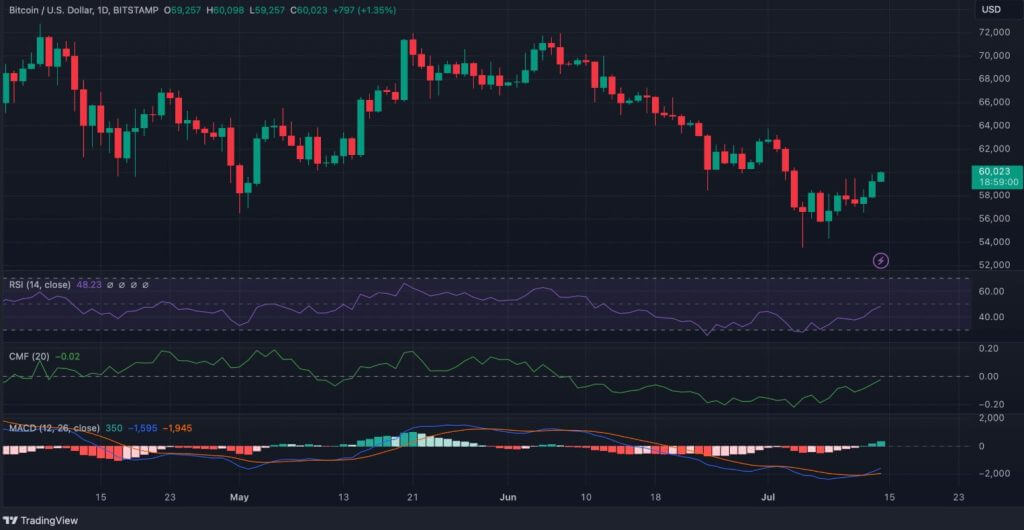Click the signal line value −1,945
The image size is (1024, 530).
coord(177,428)
